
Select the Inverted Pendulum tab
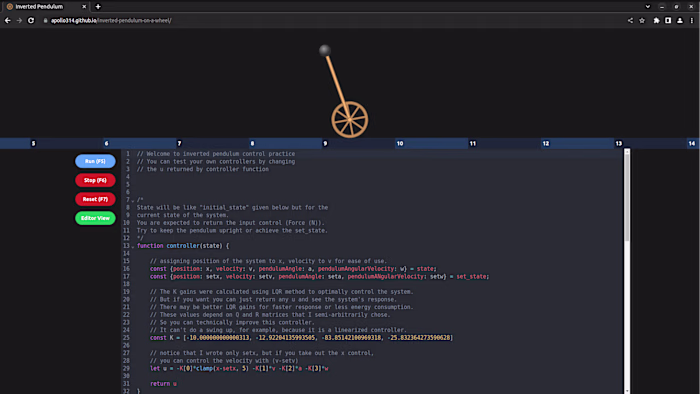click(45, 7)
